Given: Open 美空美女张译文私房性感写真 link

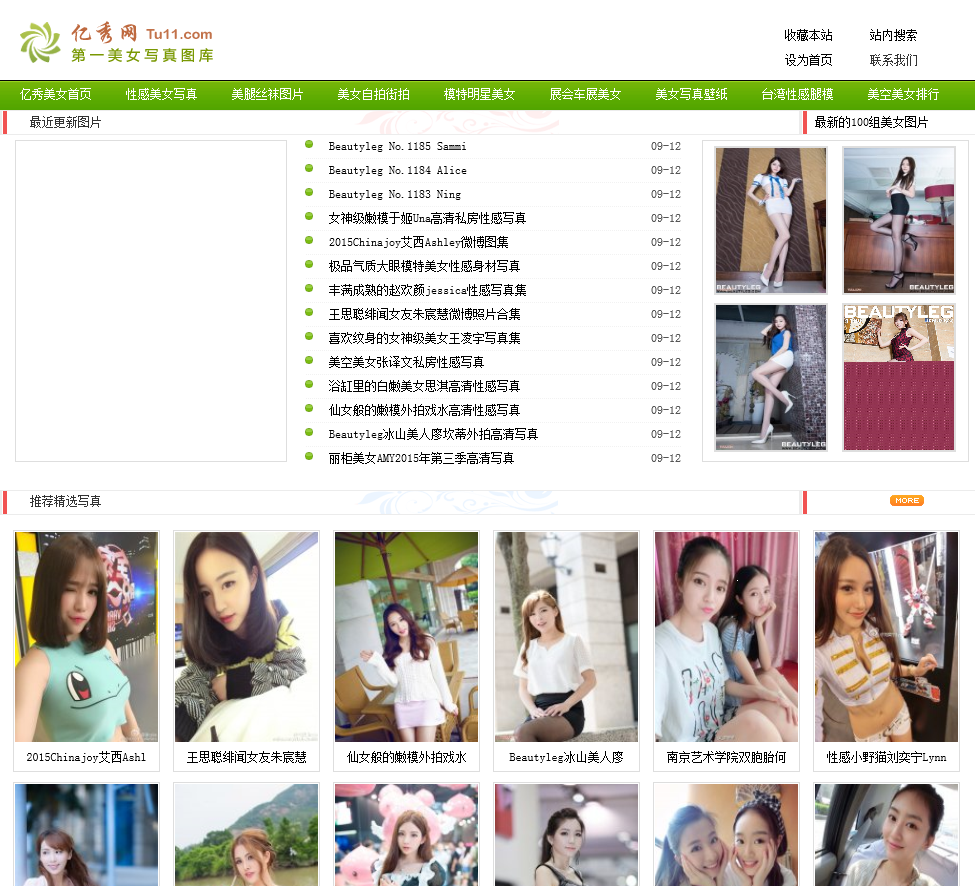Looking at the screenshot, I should [406, 362].
